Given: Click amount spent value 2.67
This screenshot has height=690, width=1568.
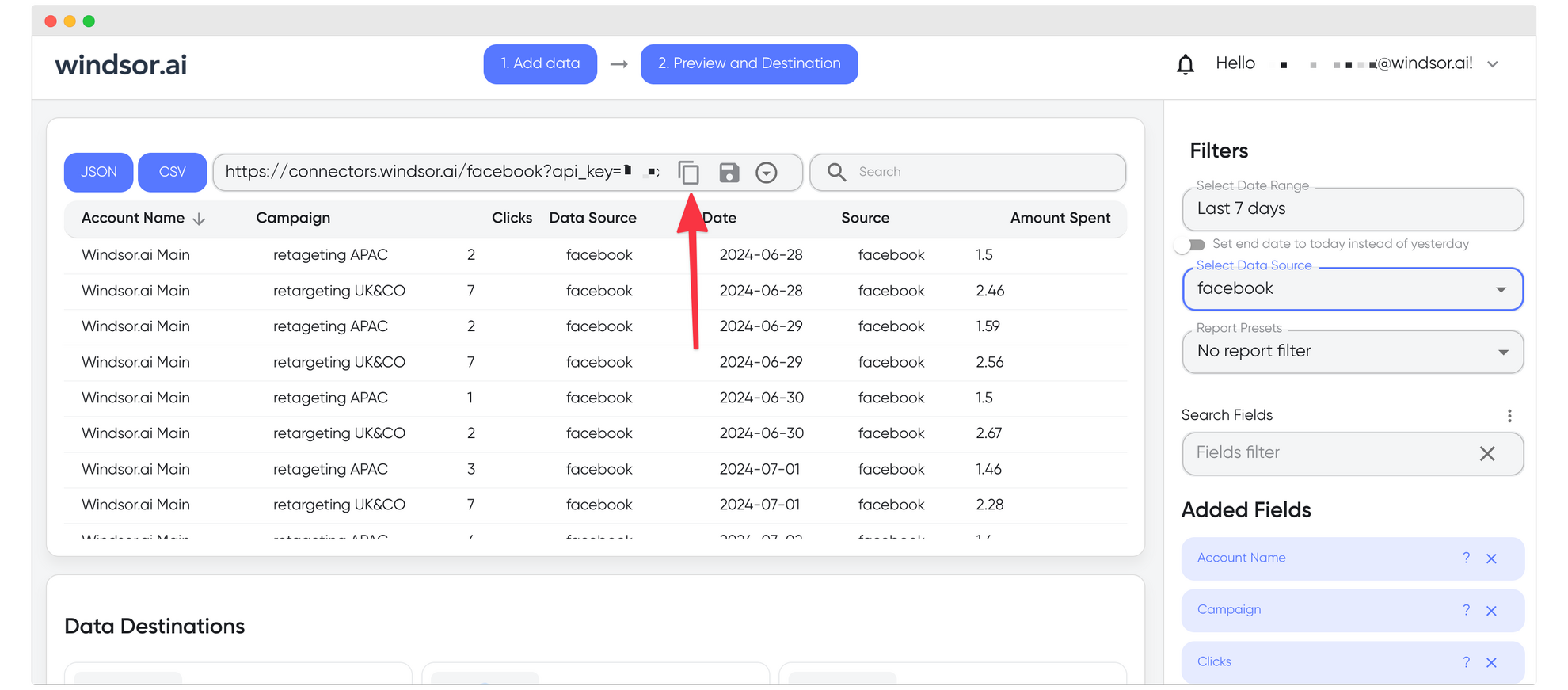Looking at the screenshot, I should pos(989,433).
